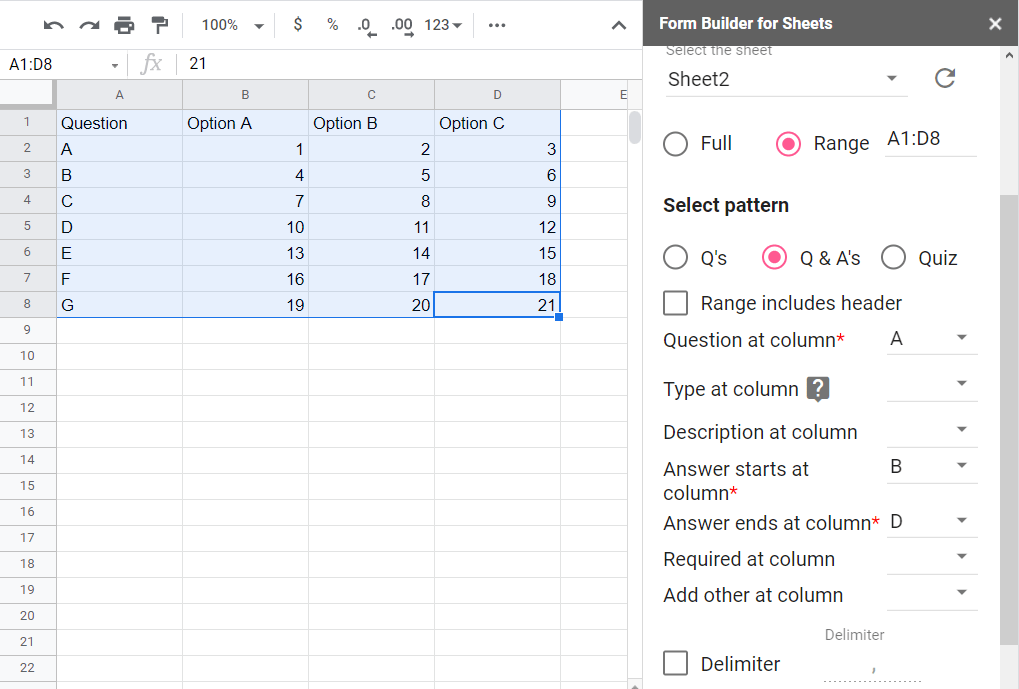Click the cell with value 5

pos(372,175)
